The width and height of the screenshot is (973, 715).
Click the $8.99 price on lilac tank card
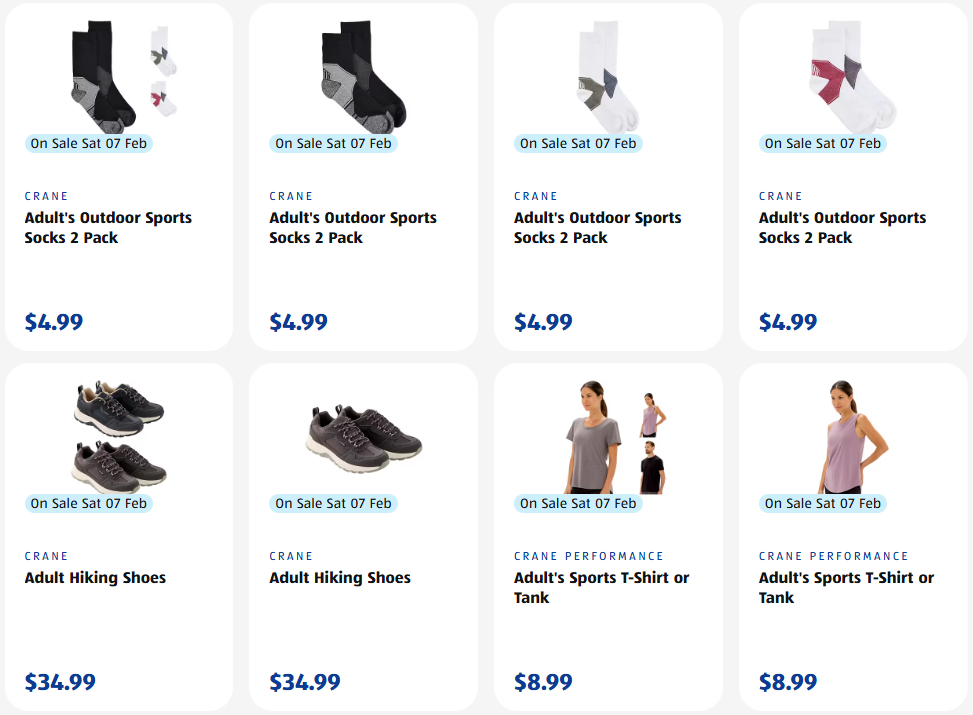coord(788,682)
